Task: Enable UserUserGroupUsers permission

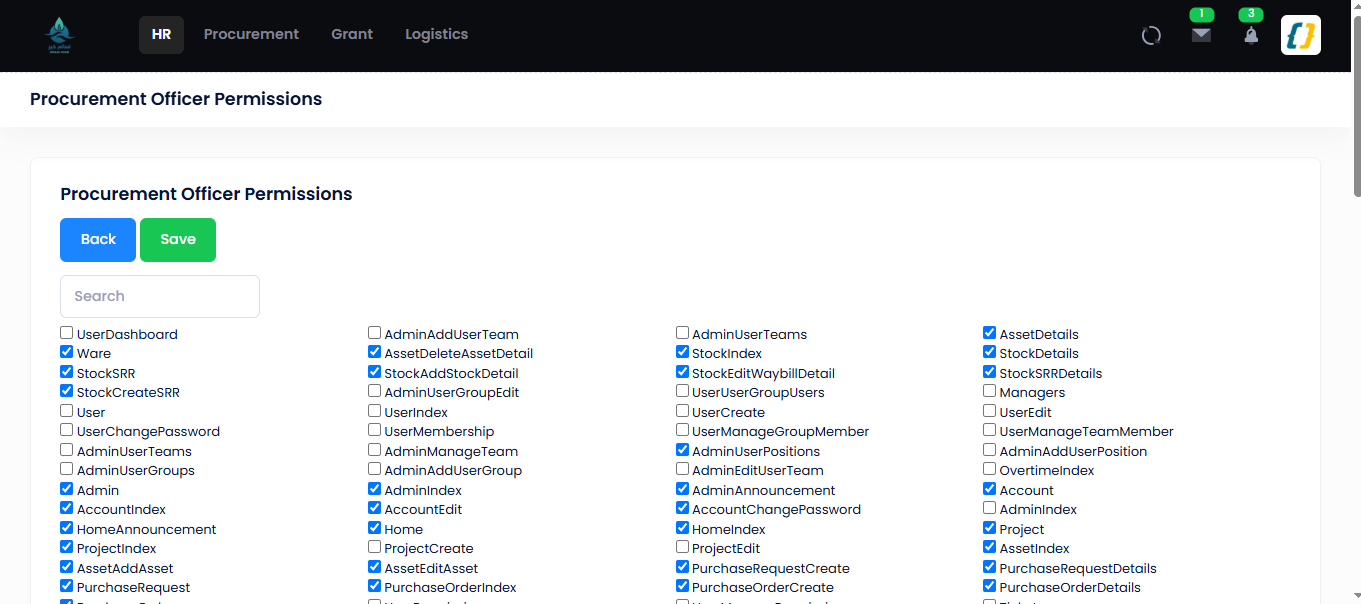Action: [x=683, y=391]
